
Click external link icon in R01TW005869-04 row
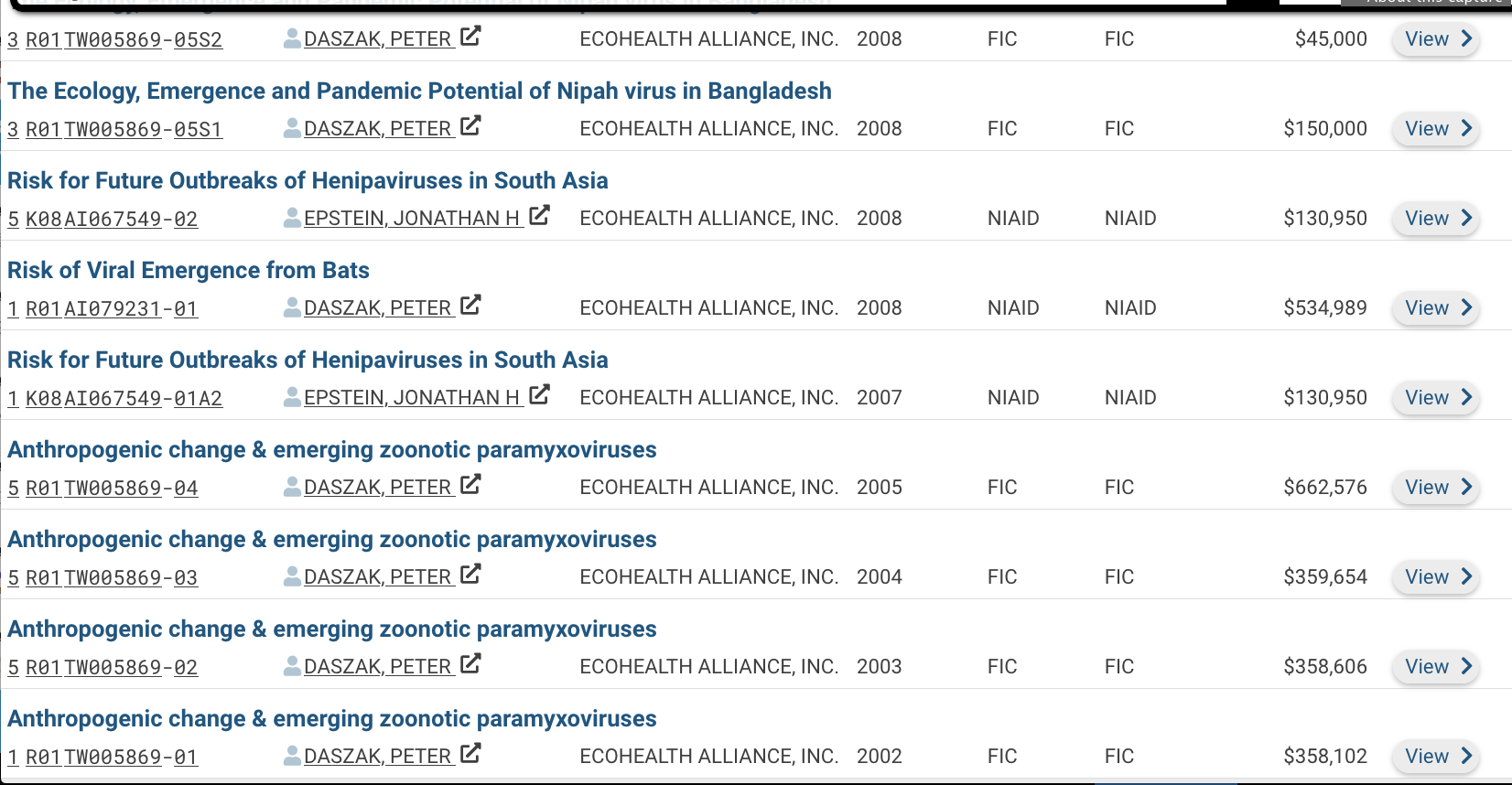click(470, 485)
